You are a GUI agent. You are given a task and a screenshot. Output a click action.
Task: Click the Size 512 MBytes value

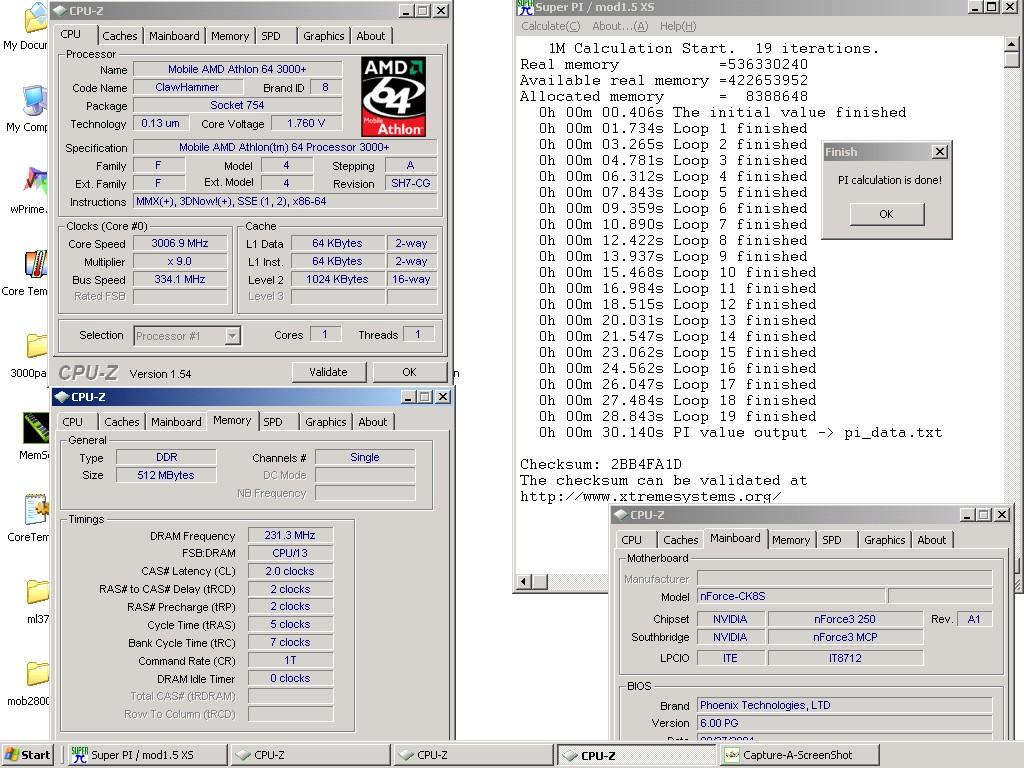(166, 475)
